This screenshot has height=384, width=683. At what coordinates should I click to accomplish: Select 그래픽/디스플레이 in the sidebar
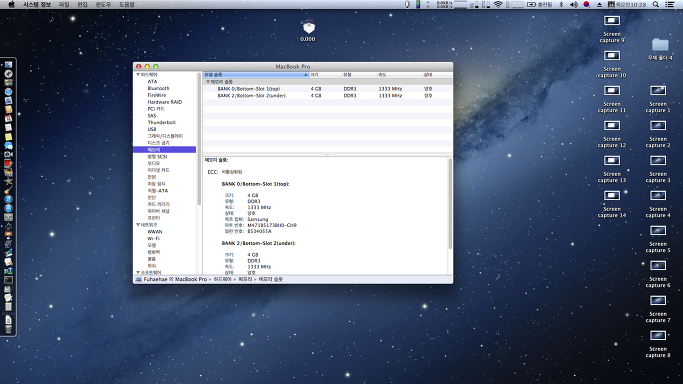coord(165,136)
